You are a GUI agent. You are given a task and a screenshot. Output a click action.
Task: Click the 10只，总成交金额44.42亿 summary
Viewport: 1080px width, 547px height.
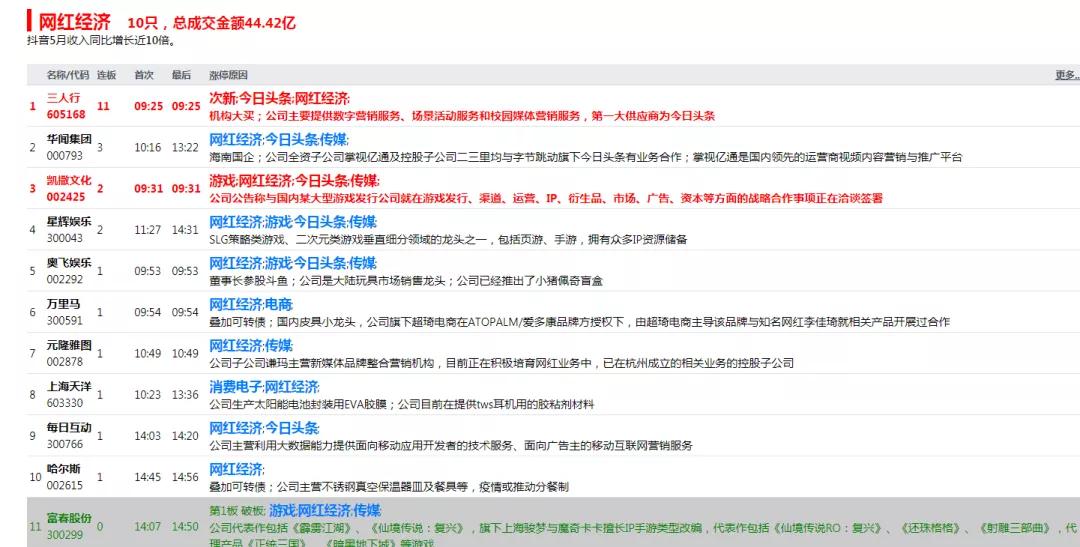(x=211, y=23)
